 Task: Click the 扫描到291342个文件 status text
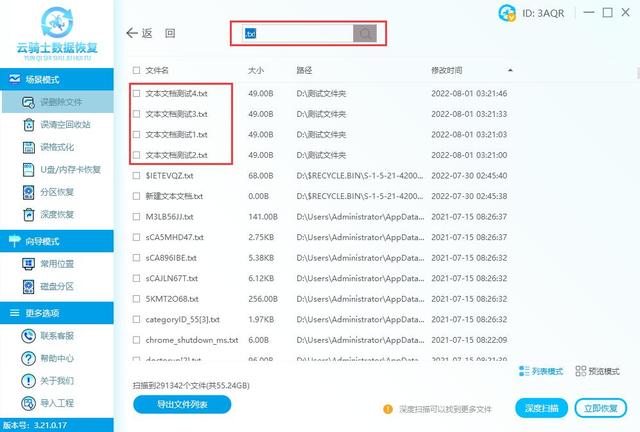(191, 385)
